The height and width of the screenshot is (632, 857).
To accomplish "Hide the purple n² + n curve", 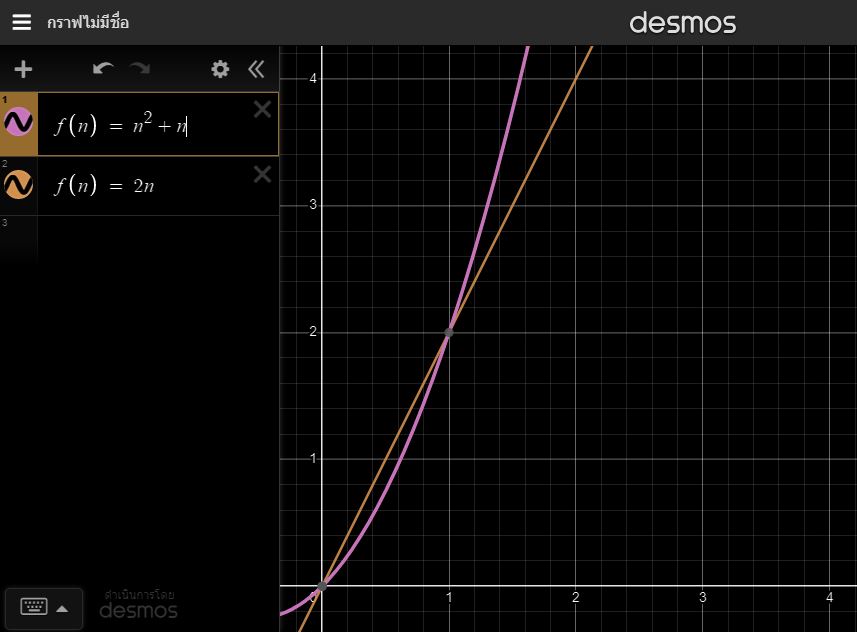I will [x=19, y=124].
